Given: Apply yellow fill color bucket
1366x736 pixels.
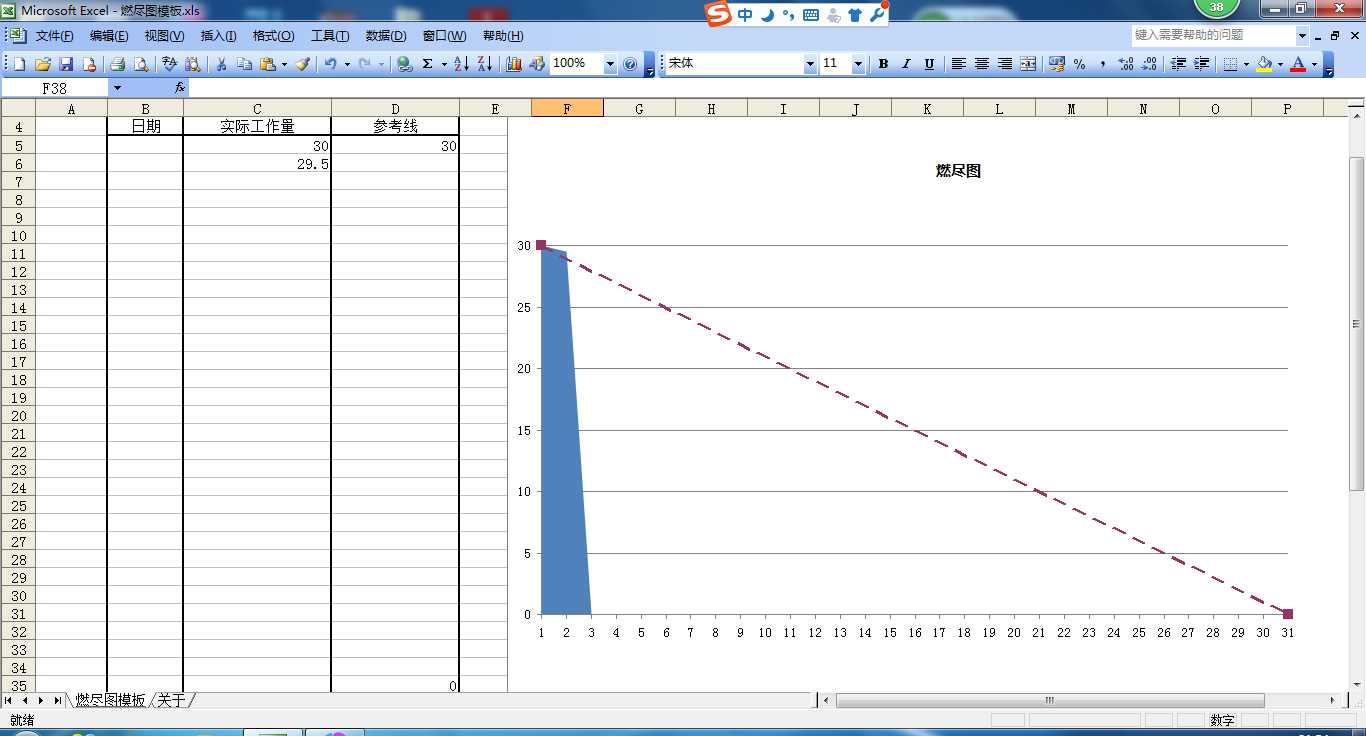Looking at the screenshot, I should coord(1265,64).
